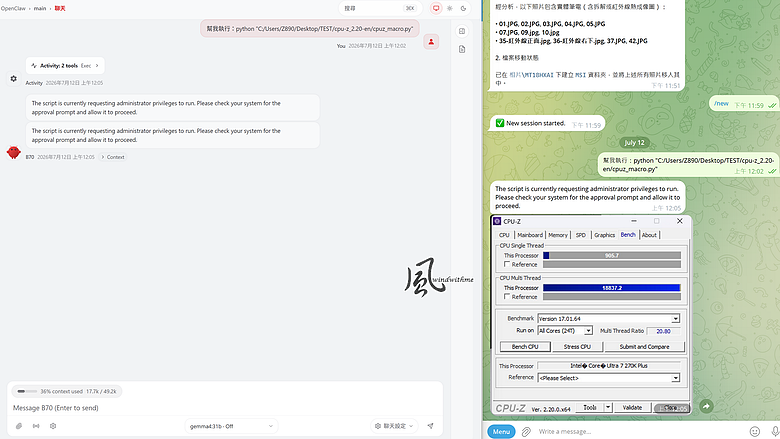Open the side panel layout icon

point(462,31)
